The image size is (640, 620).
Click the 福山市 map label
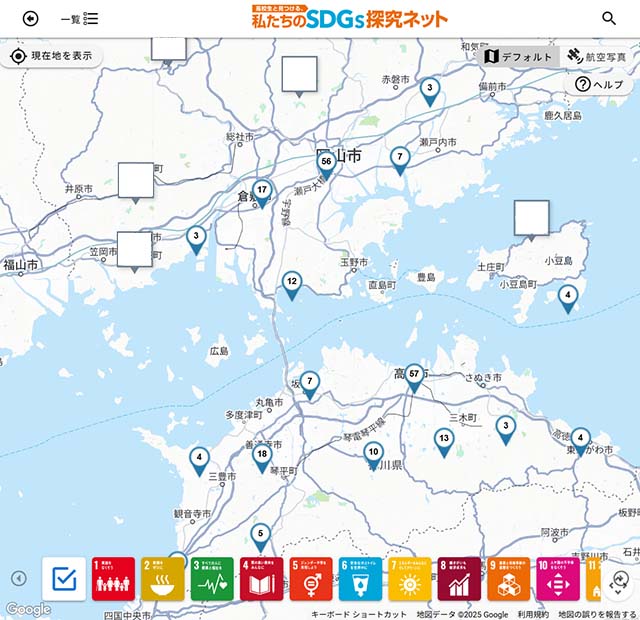[x=20, y=265]
